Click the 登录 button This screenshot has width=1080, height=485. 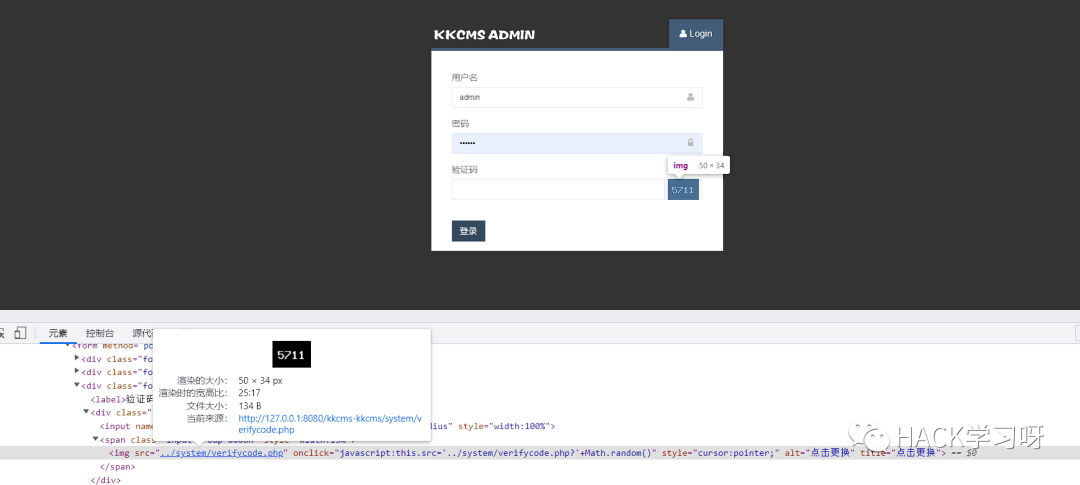click(468, 231)
